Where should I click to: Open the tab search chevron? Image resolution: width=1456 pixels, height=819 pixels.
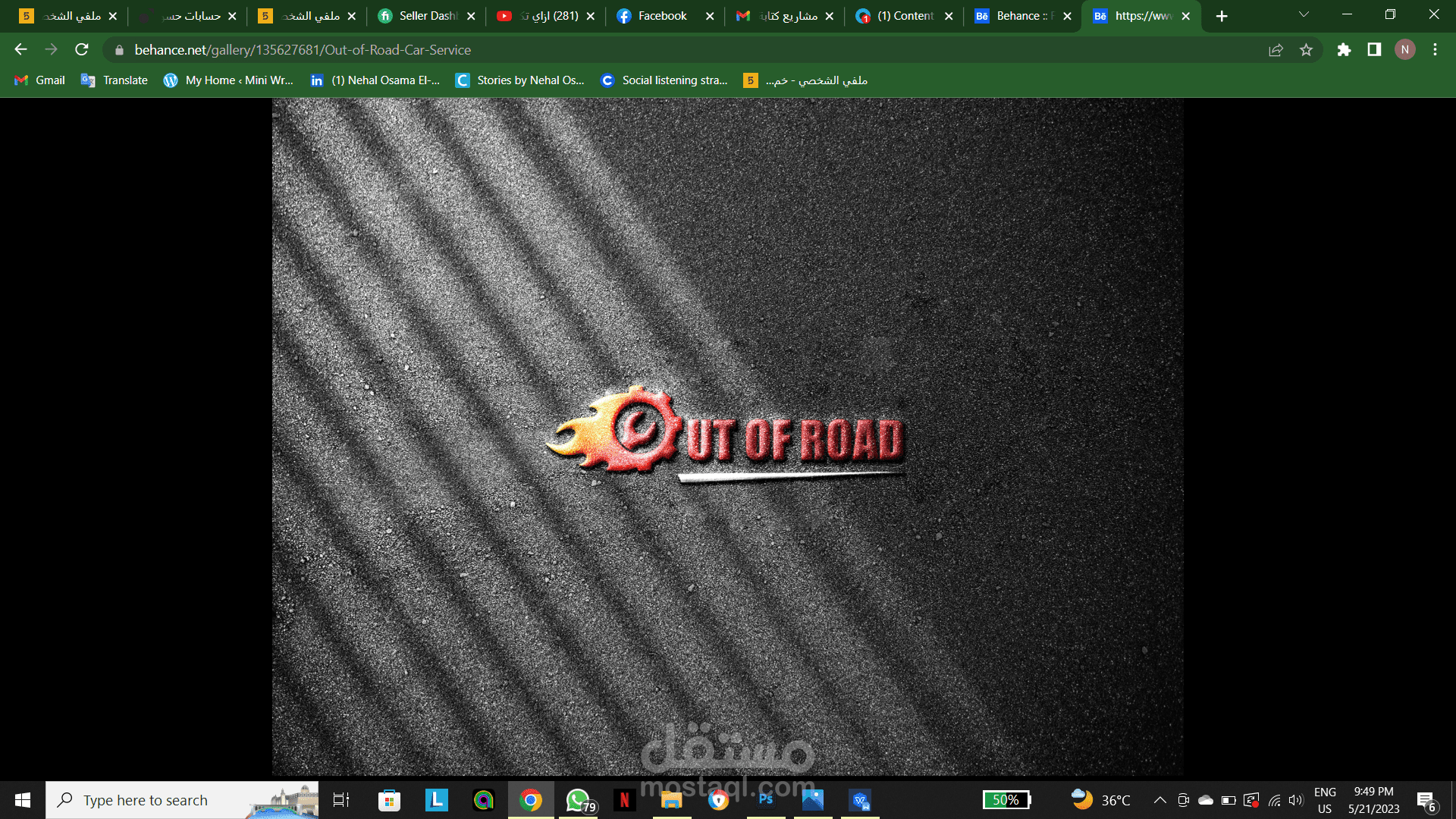[x=1304, y=15]
